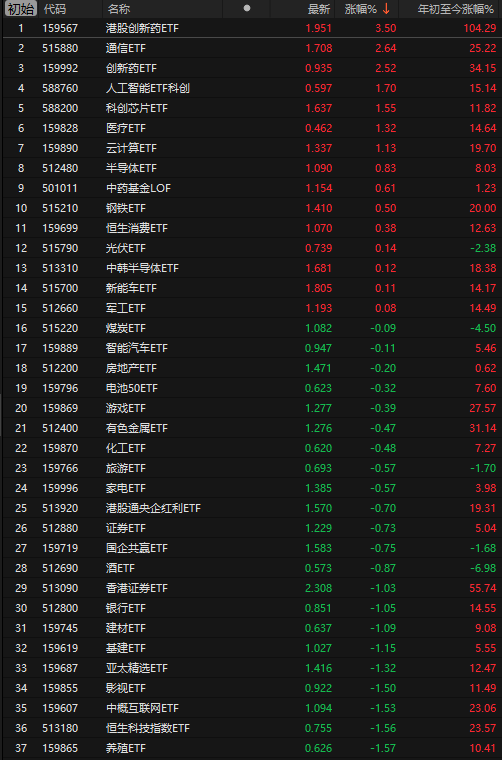Click the 恒生科技指数ETF name
502x760 pixels.
point(148,728)
